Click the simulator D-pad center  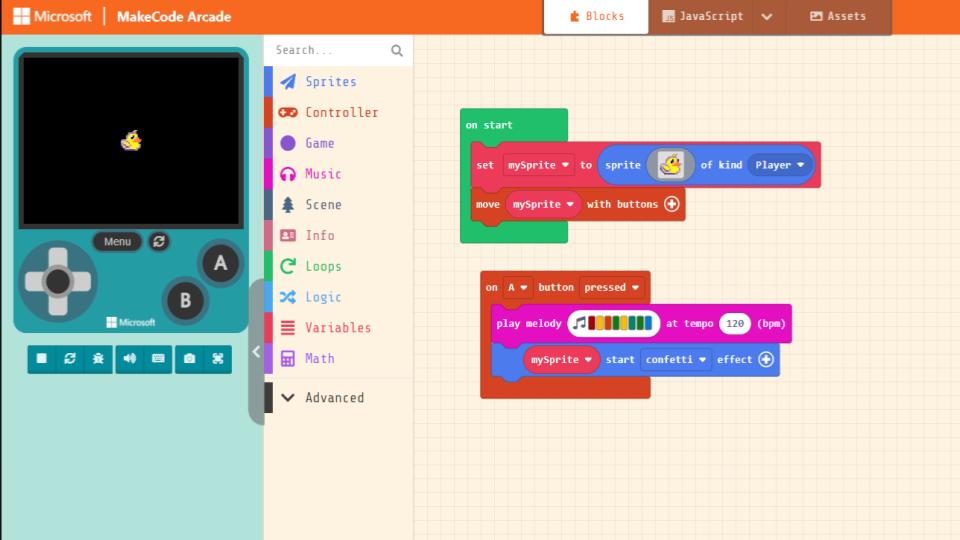(58, 282)
